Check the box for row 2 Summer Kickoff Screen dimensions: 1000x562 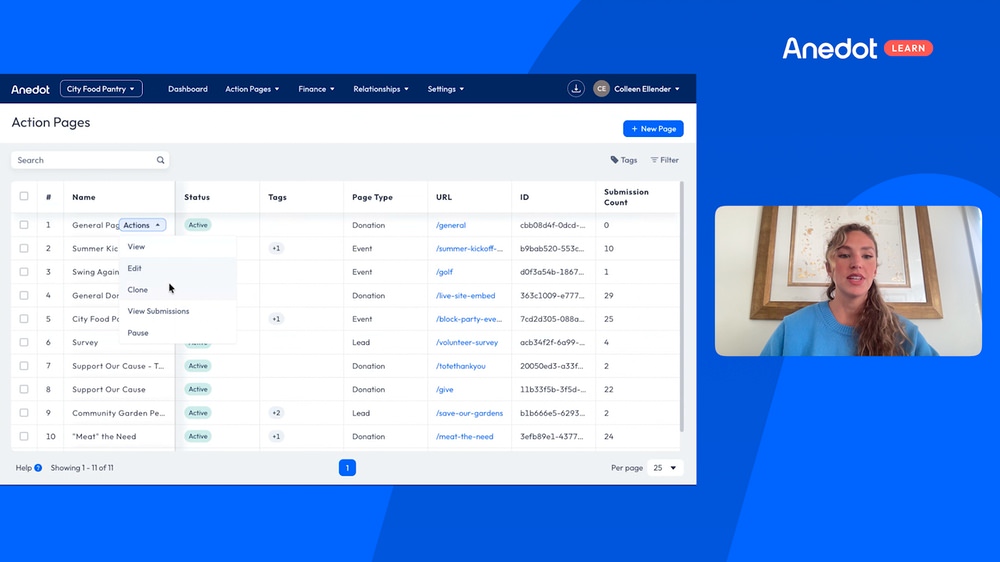[24, 248]
